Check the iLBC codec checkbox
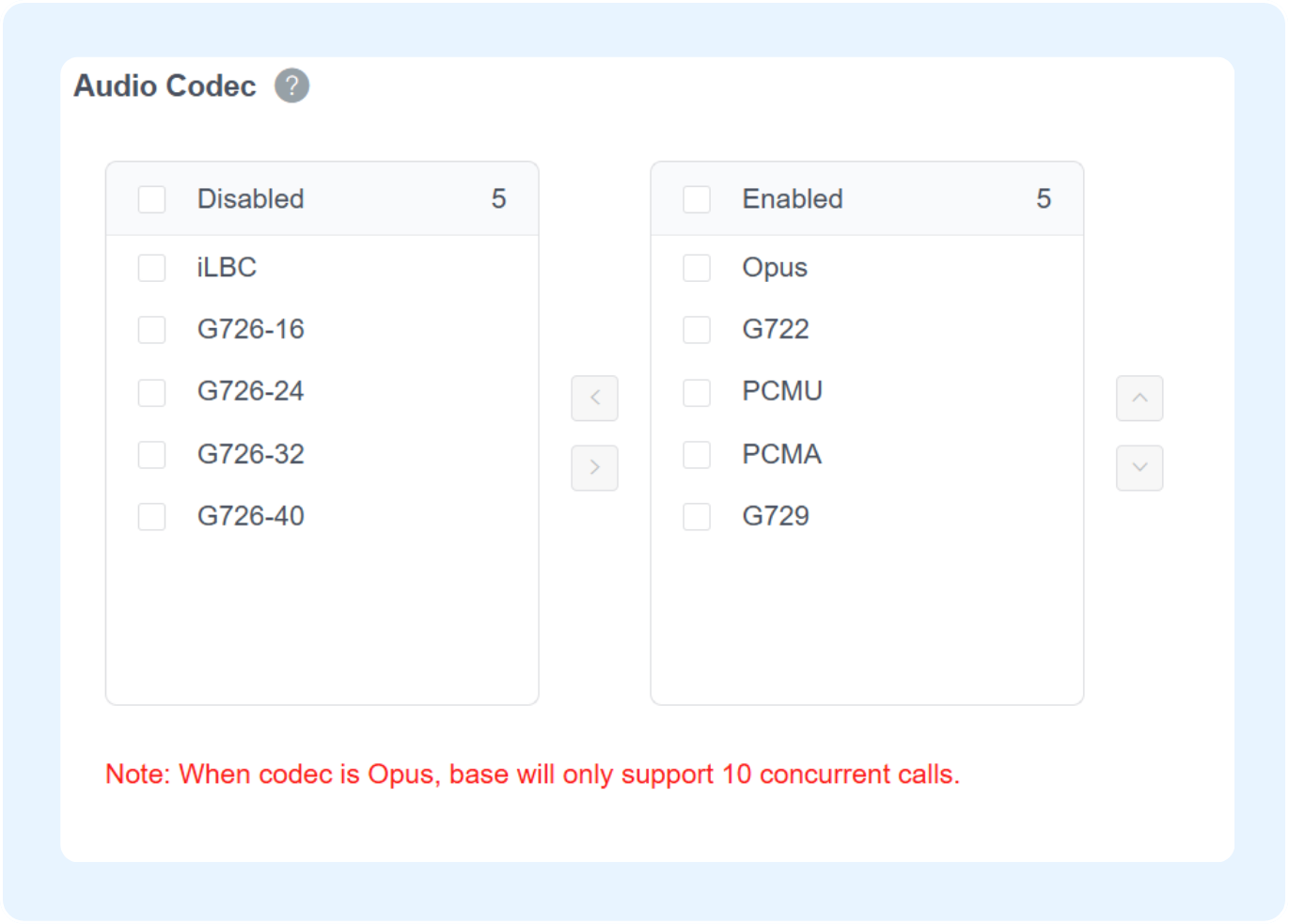The width and height of the screenshot is (1289, 924). (x=151, y=268)
